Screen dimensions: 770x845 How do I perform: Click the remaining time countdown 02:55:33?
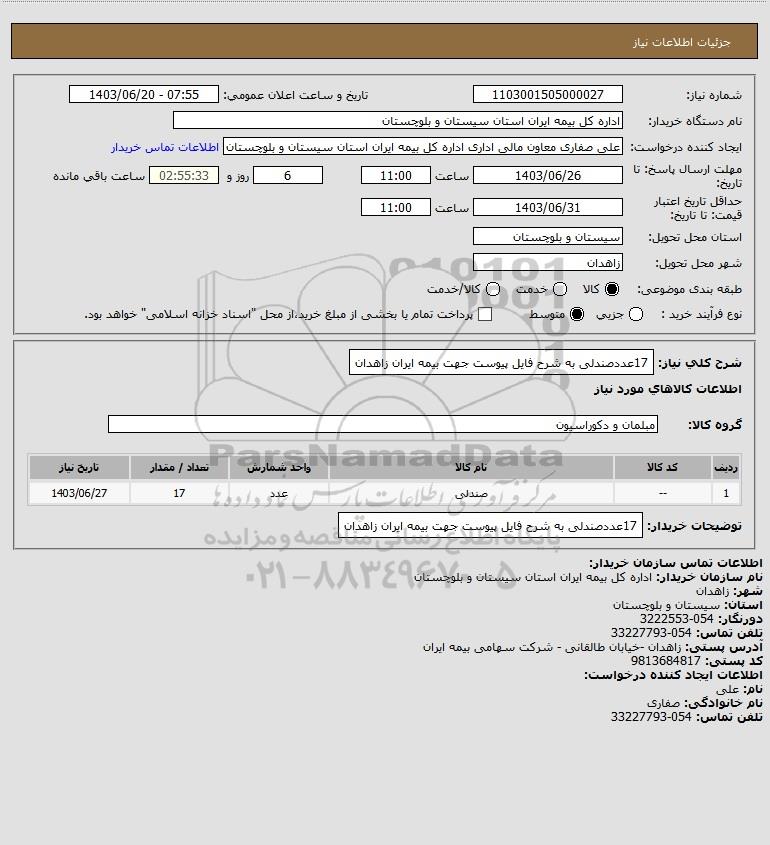(184, 176)
